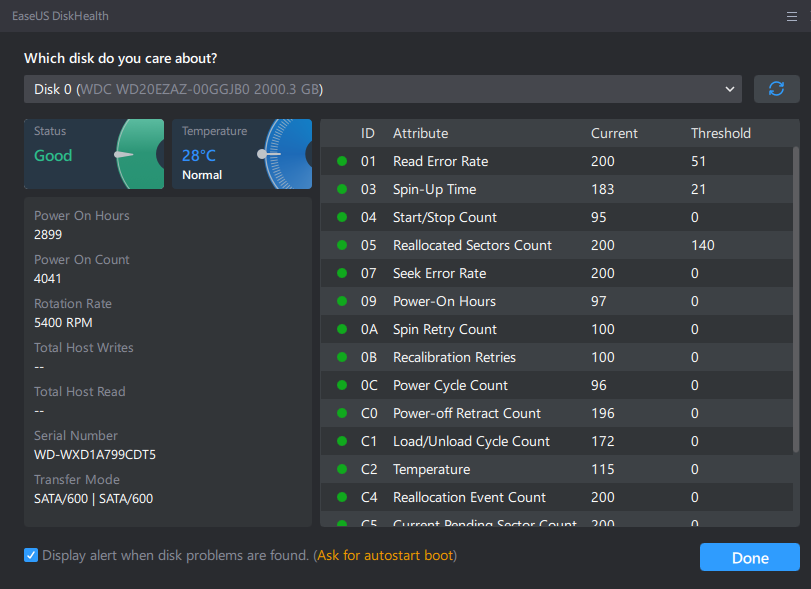Image resolution: width=811 pixels, height=589 pixels.
Task: Click the refresh disk info icon
Action: coord(776,89)
